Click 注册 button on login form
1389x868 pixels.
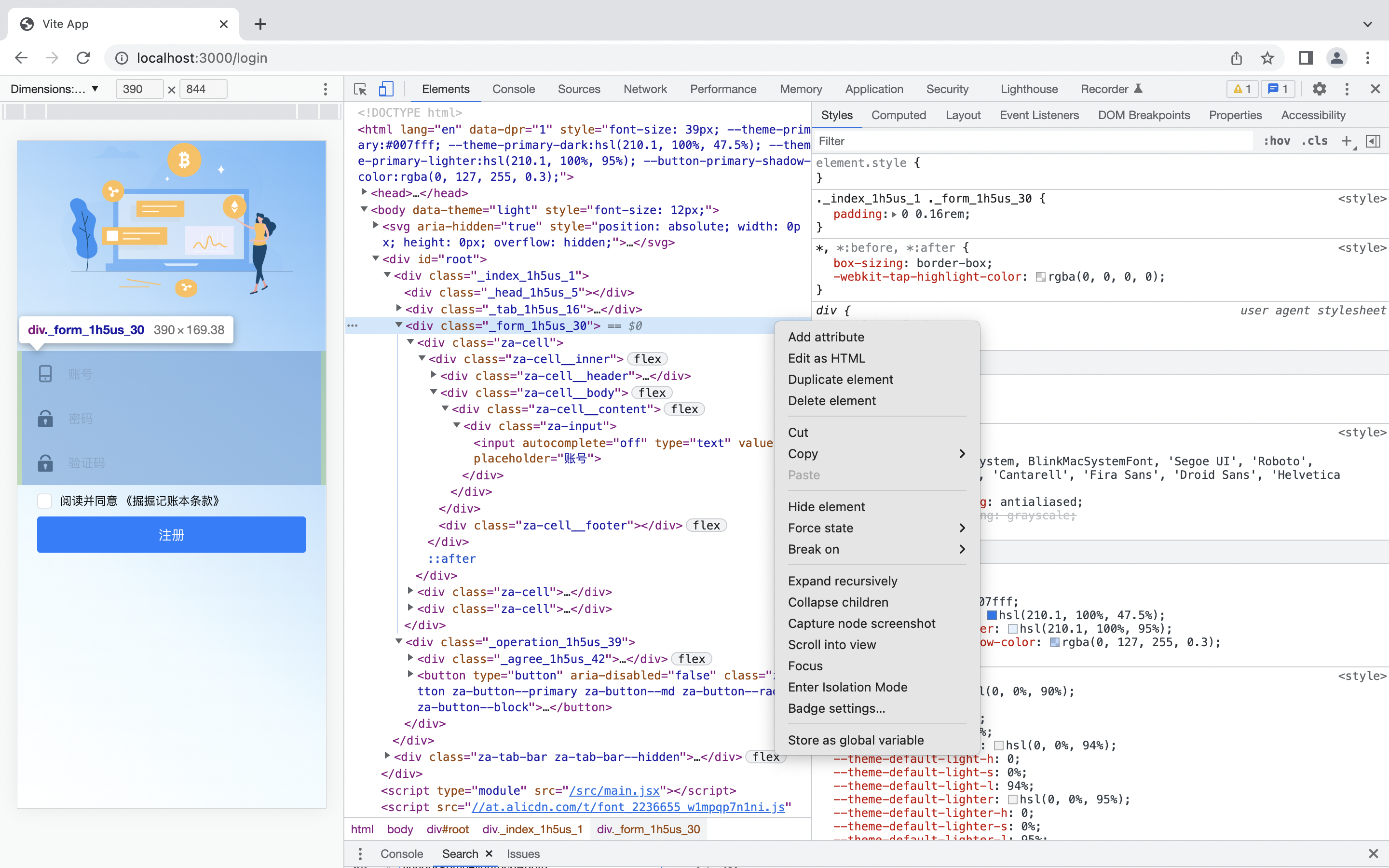tap(171, 534)
